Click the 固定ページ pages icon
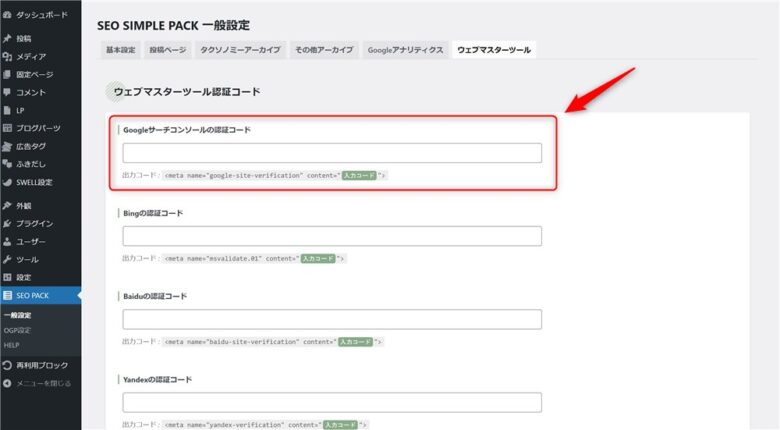This screenshot has height=430, width=780. 7,75
